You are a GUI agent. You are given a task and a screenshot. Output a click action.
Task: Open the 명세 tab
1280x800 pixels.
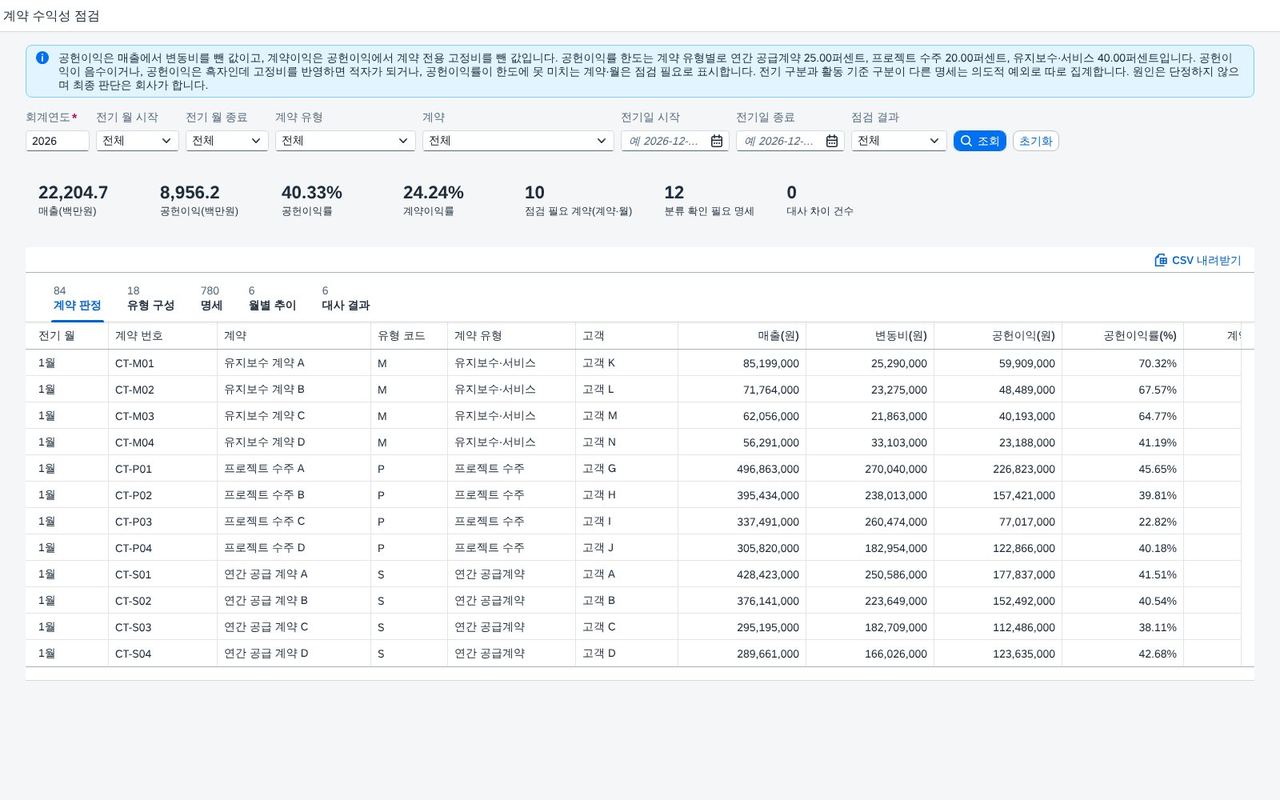[x=211, y=298]
